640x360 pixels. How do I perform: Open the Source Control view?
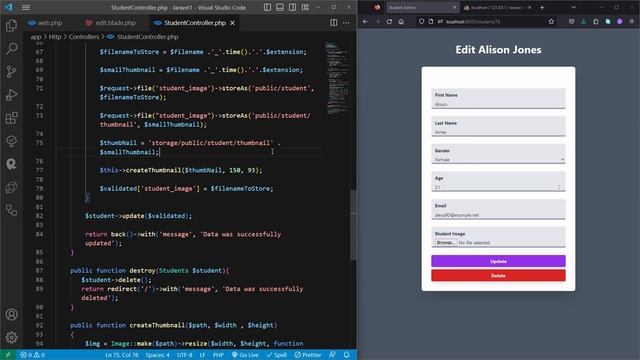coord(11,72)
